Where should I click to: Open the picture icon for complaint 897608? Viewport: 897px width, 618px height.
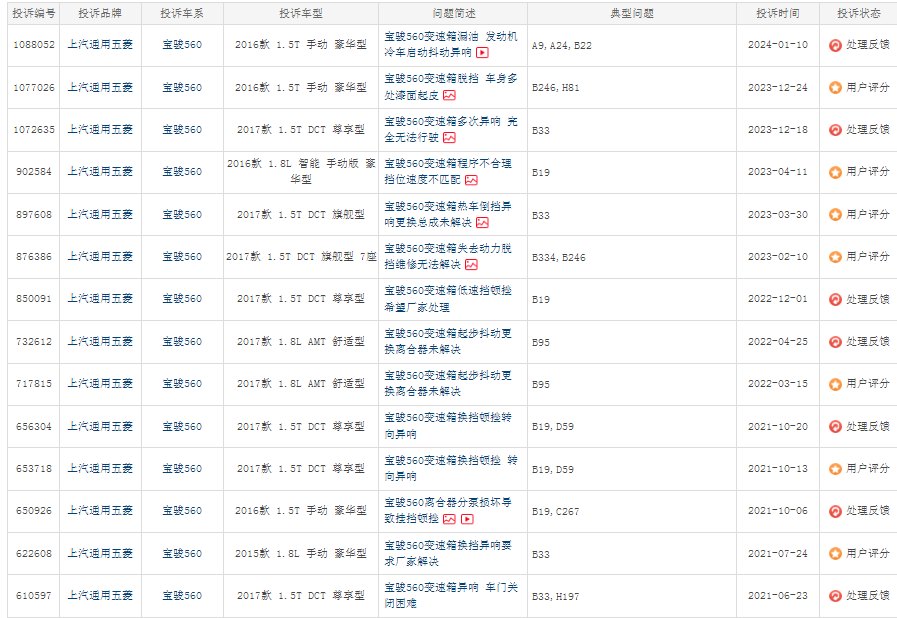pyautogui.click(x=482, y=223)
